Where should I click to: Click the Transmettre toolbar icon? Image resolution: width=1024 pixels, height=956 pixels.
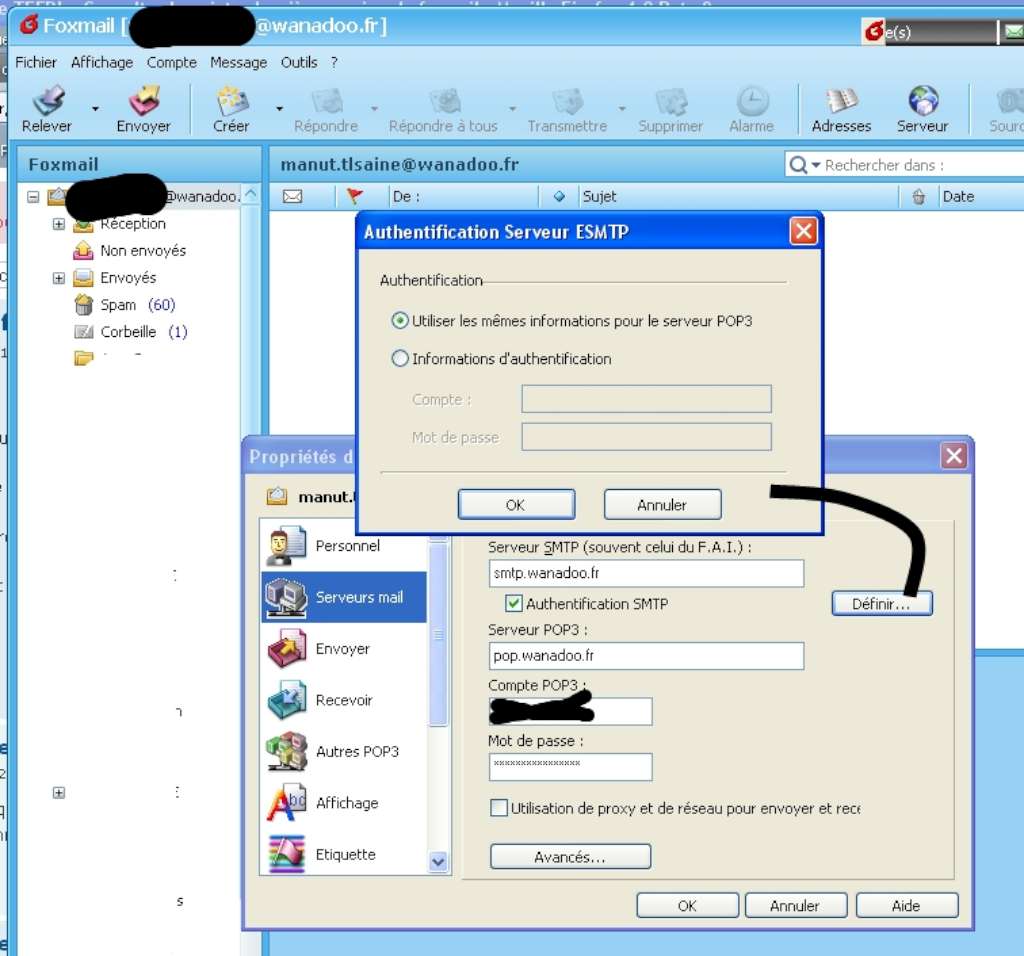tap(568, 101)
